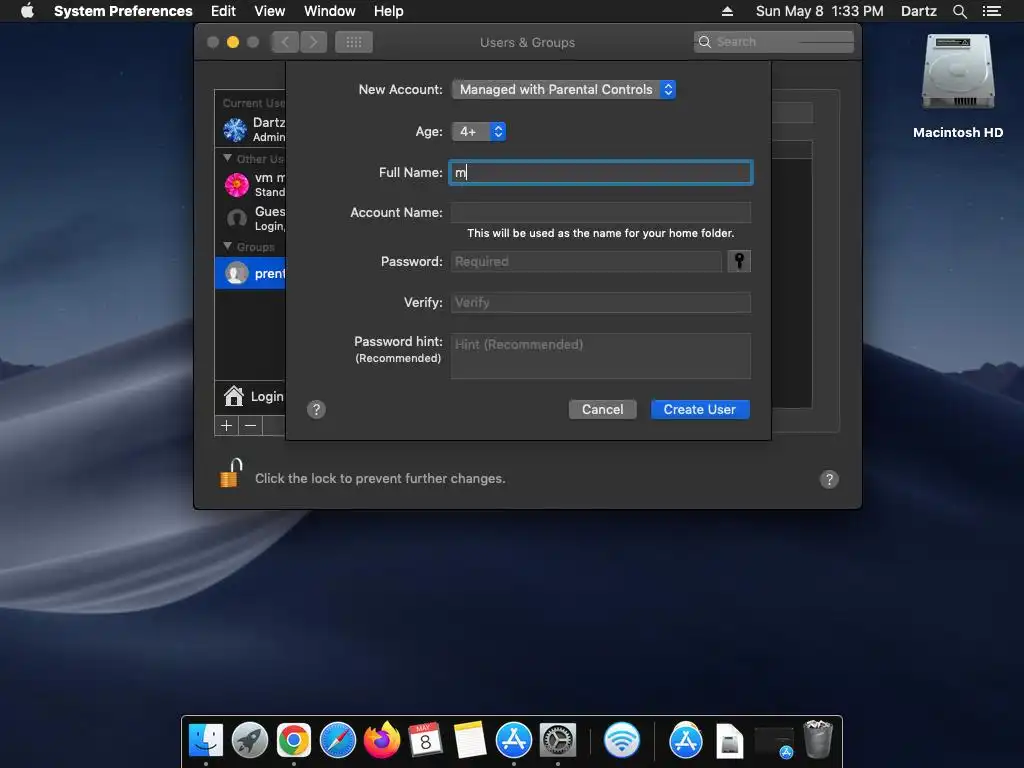Open the Dartz user menu in menu bar
Viewport: 1024px width, 768px height.
(x=918, y=11)
